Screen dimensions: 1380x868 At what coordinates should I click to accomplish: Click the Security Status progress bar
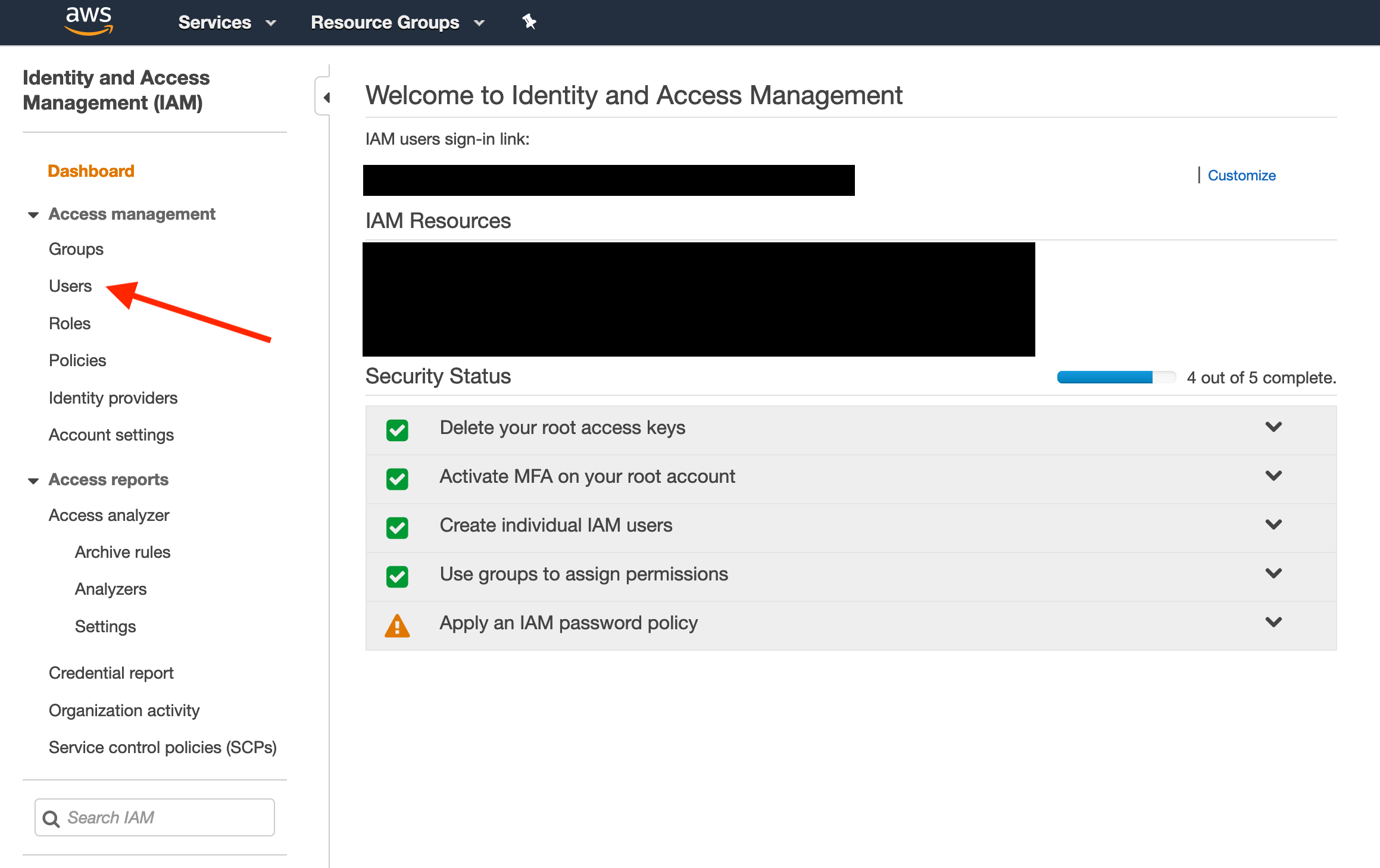1116,377
